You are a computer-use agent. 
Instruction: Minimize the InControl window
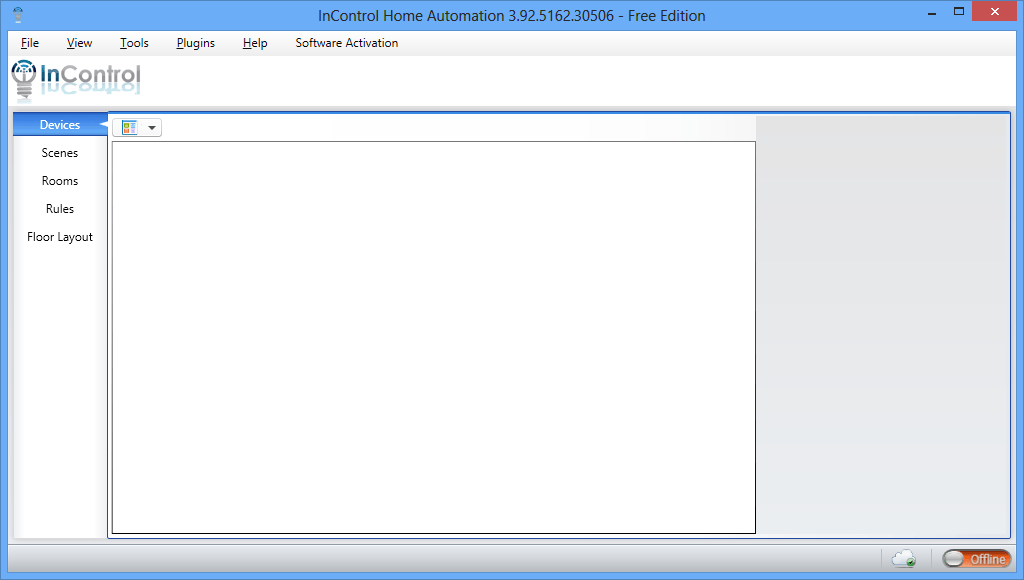click(x=932, y=12)
